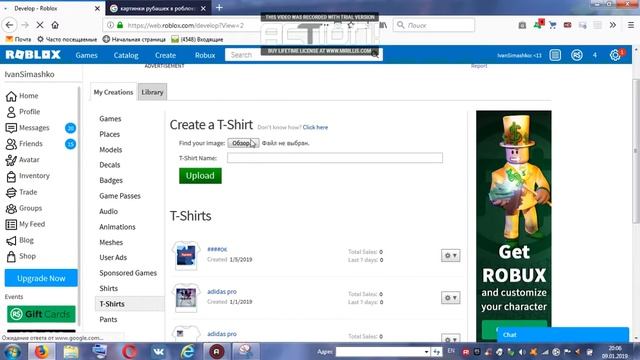Show more toolbar items with the chevron overflow

point(613,25)
